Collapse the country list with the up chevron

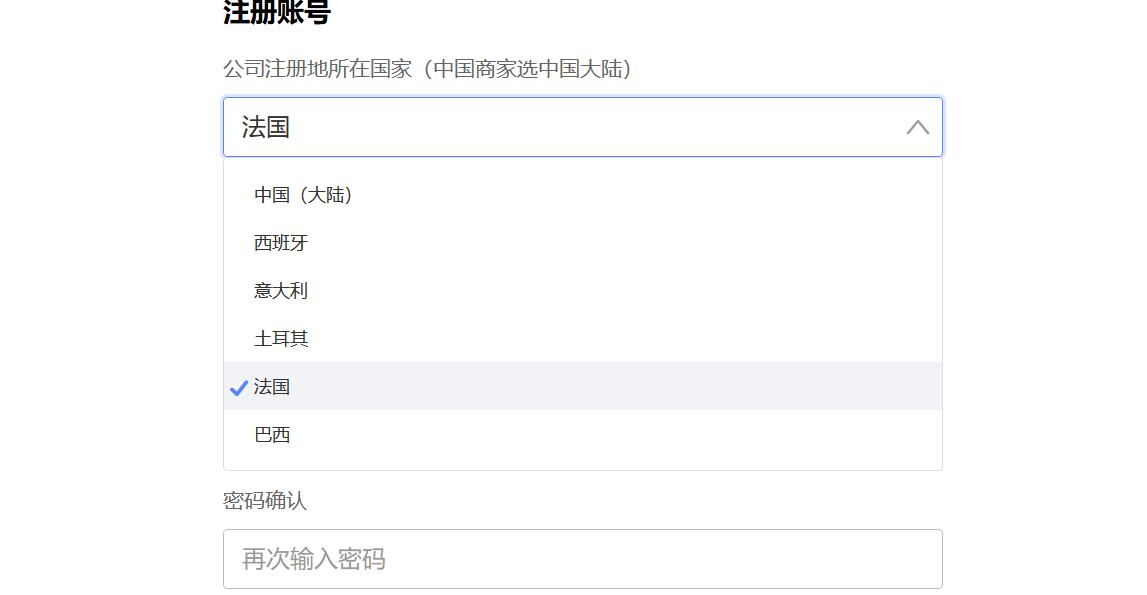pos(917,127)
